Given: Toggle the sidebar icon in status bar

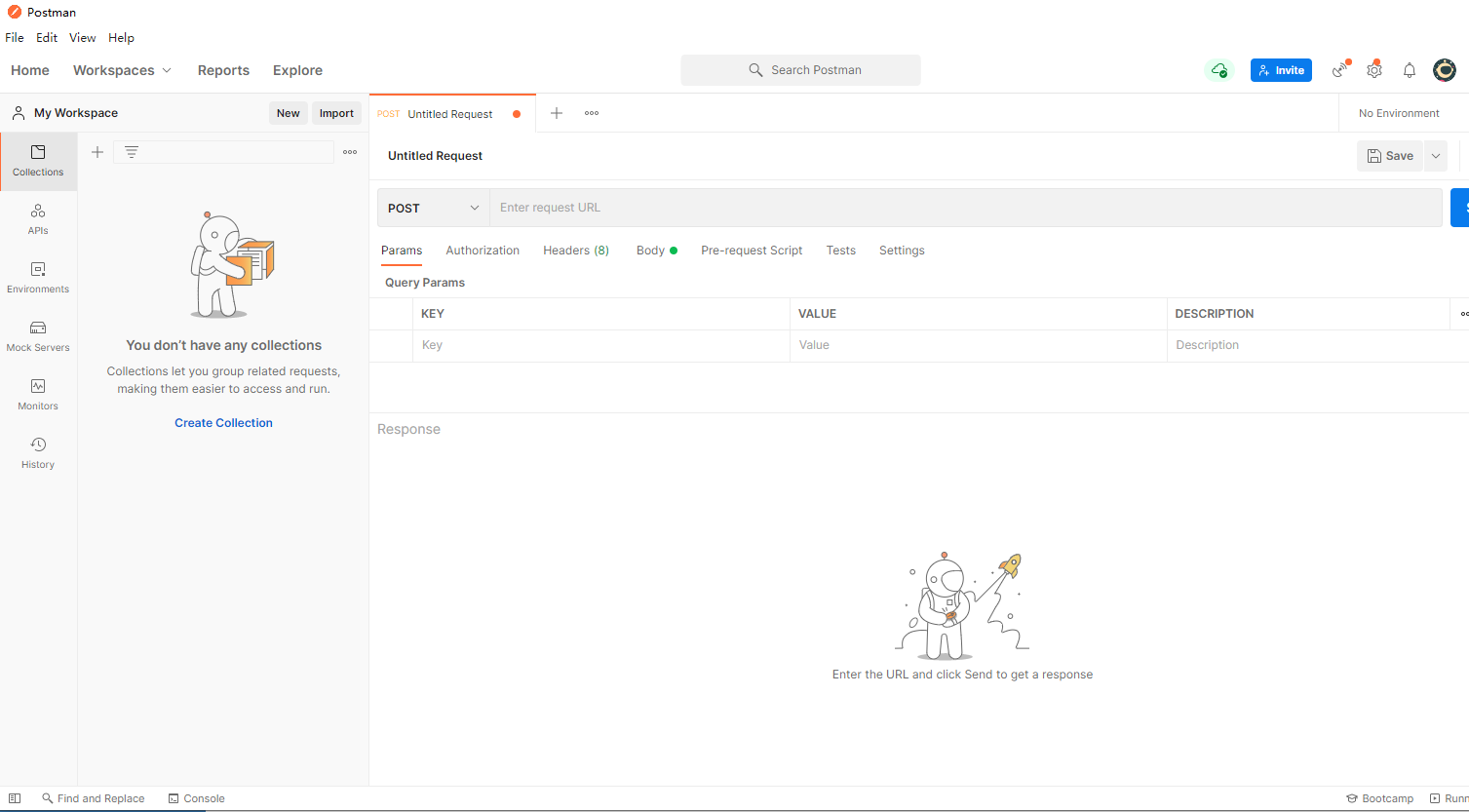Looking at the screenshot, I should (15, 798).
